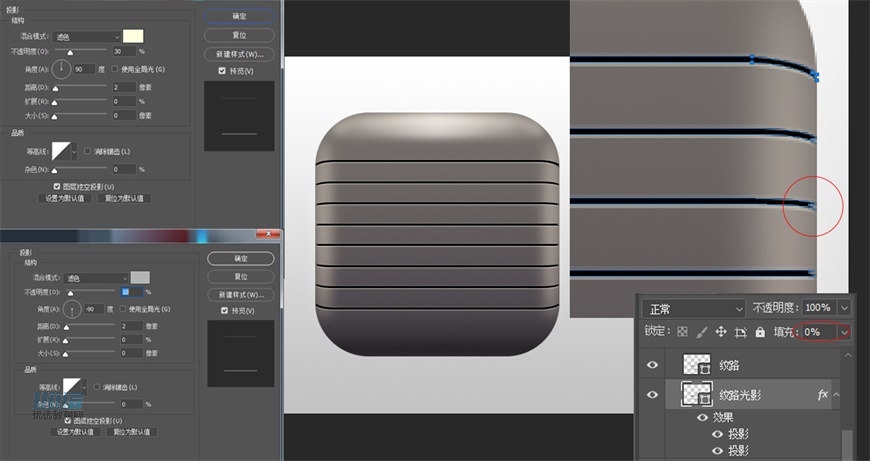Open 等高线 contour picker in the 10% opacity dialog

coord(84,387)
